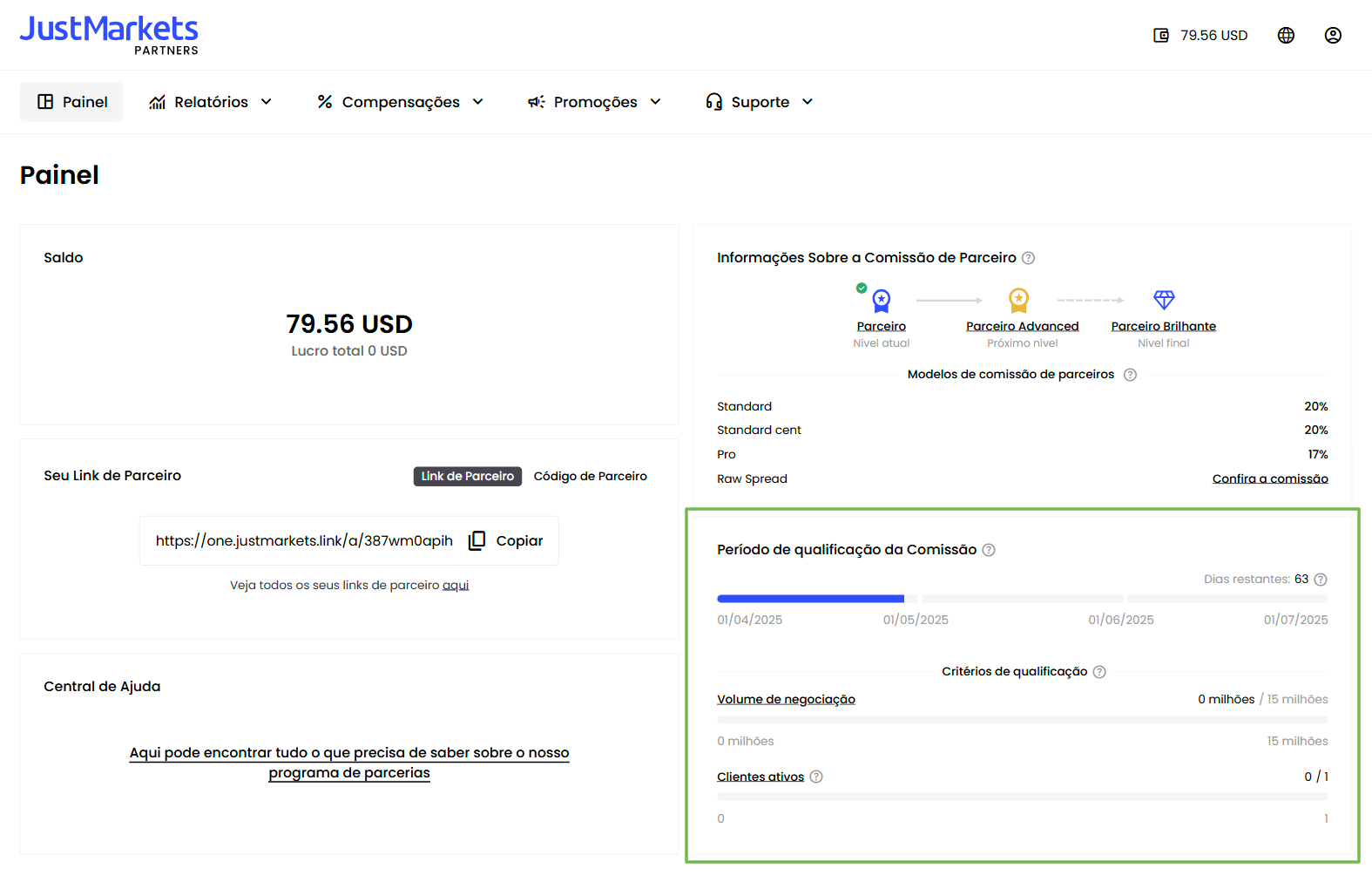Screen dimensions: 1372x882
Task: Click Confira a comissão link
Action: click(1270, 478)
